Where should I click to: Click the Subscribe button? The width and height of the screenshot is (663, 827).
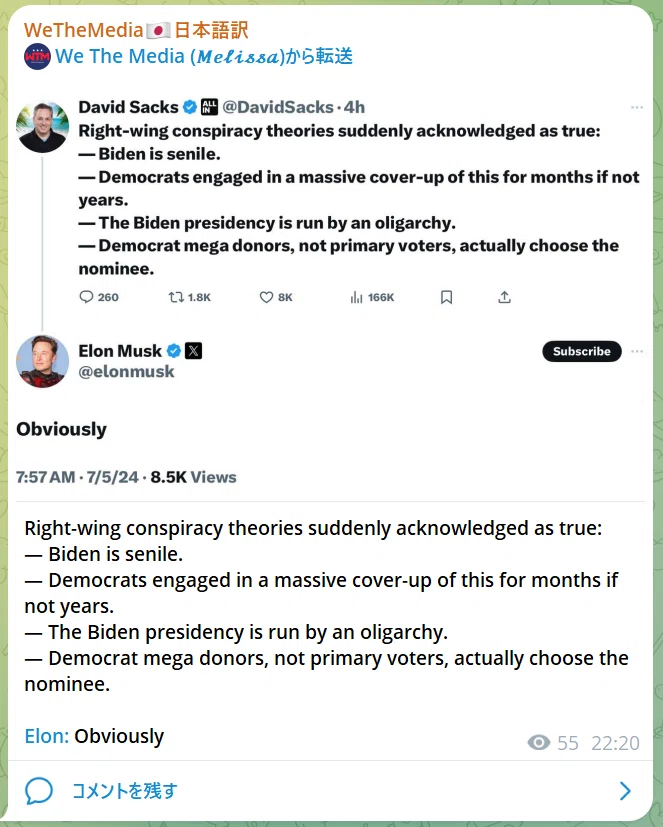coord(582,351)
